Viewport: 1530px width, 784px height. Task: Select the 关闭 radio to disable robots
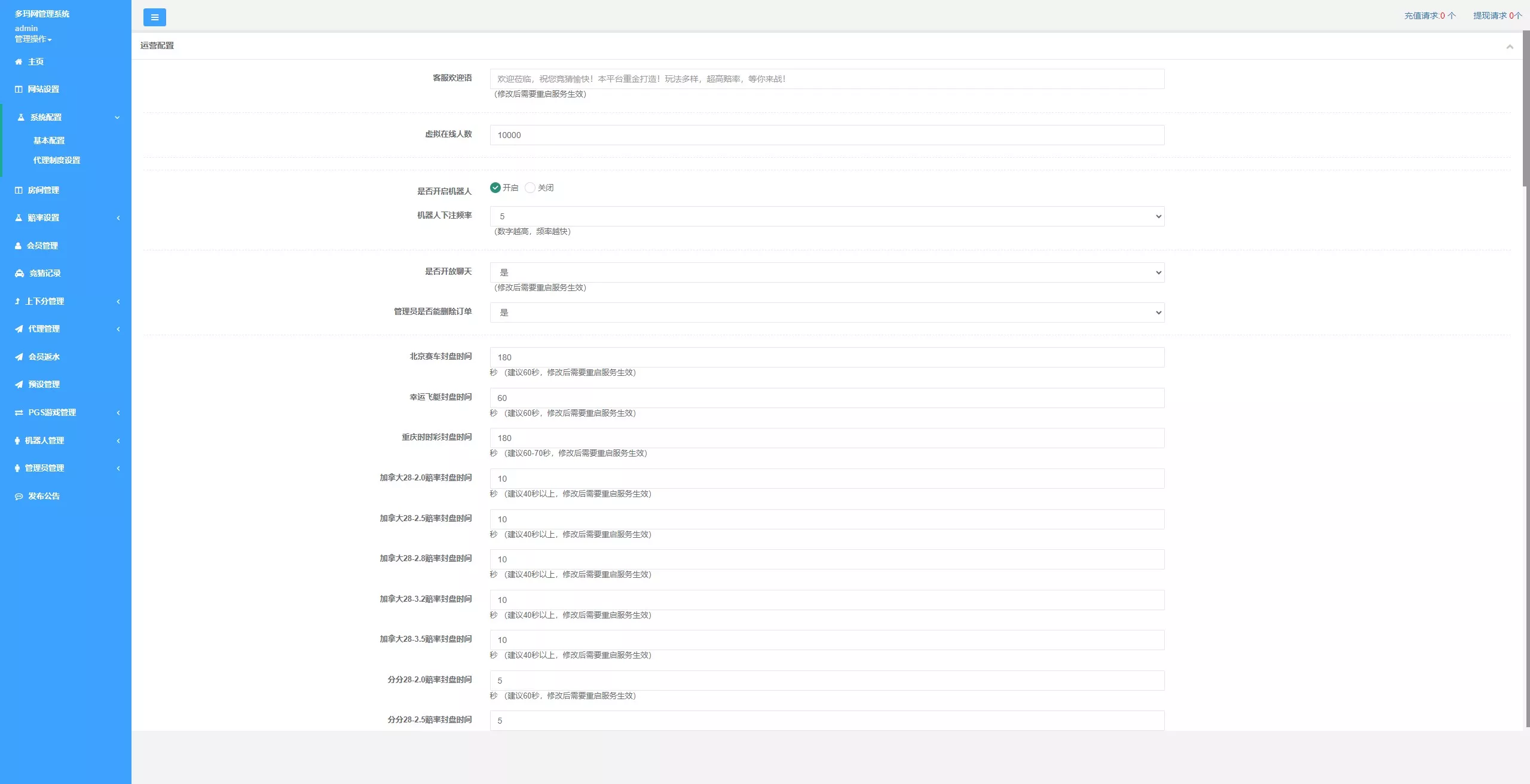tap(530, 188)
